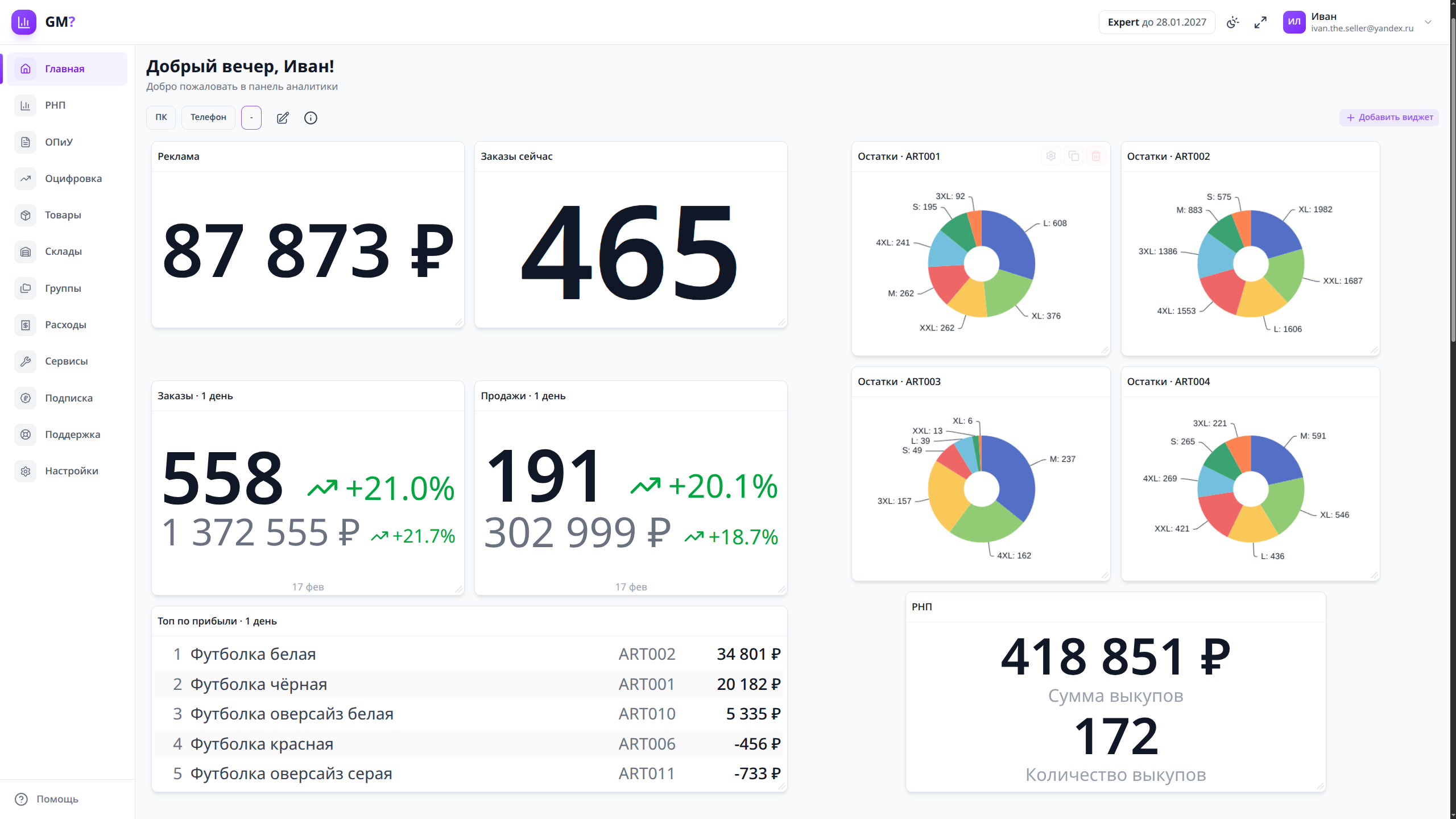Click the edit layout pencil icon
Screen dimensions: 1456x819
coord(283,118)
